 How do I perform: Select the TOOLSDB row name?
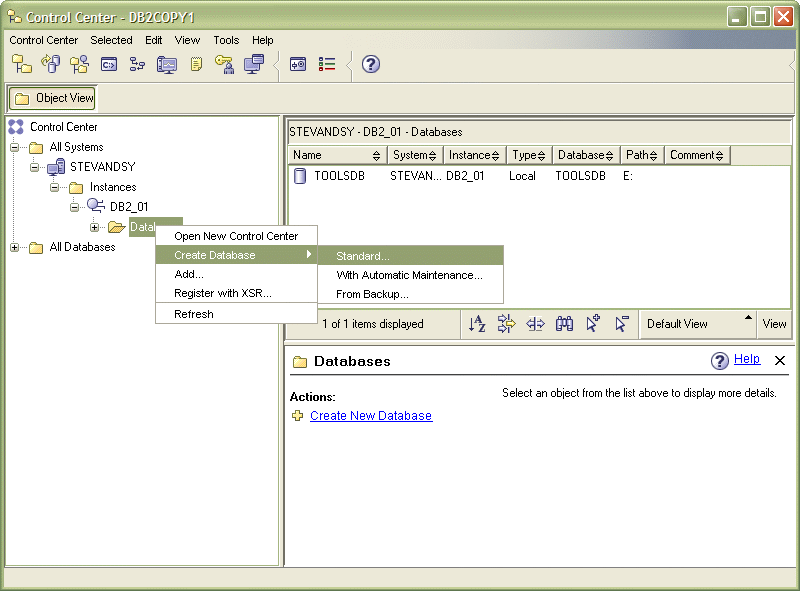coord(339,176)
